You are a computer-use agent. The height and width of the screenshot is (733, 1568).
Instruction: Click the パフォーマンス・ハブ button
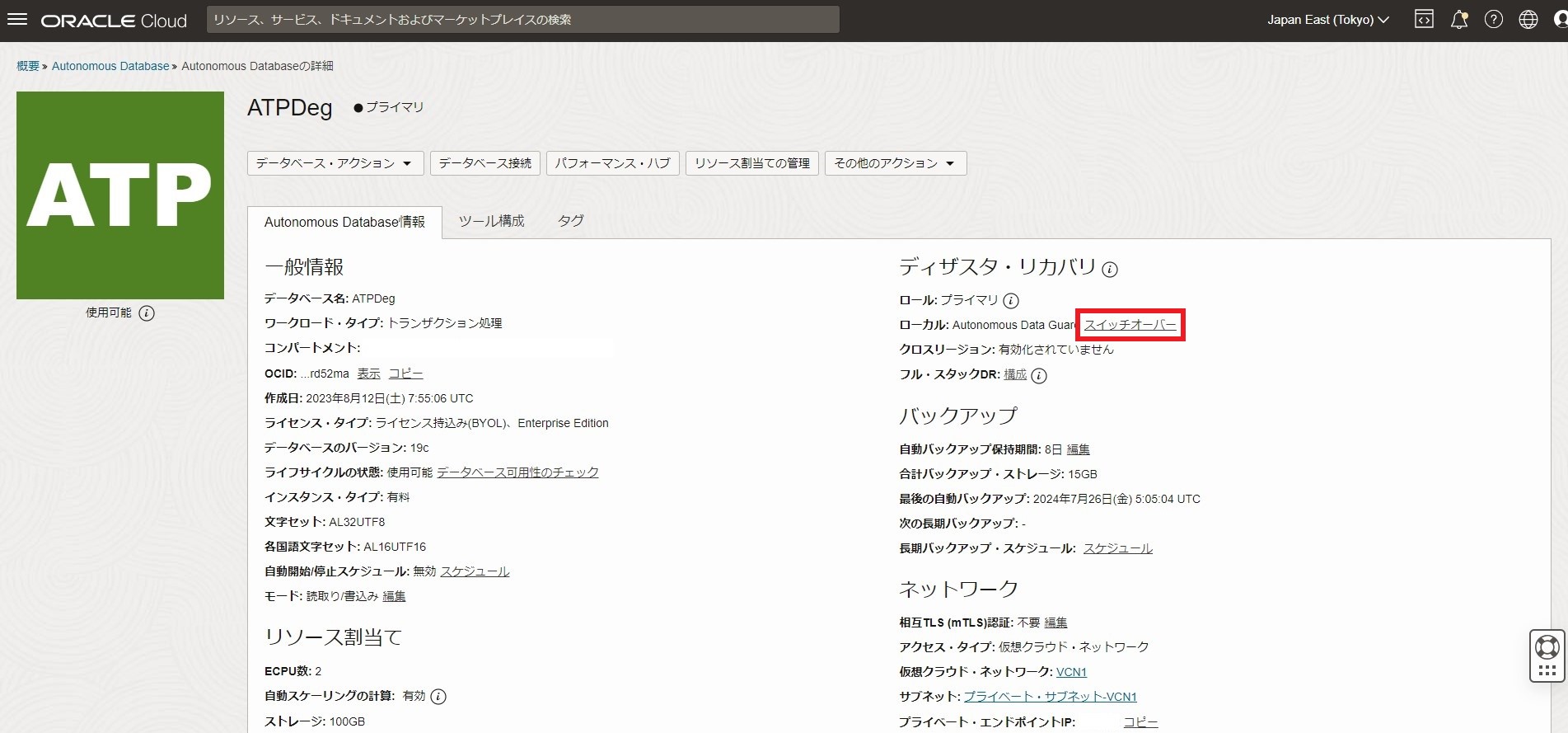point(612,163)
